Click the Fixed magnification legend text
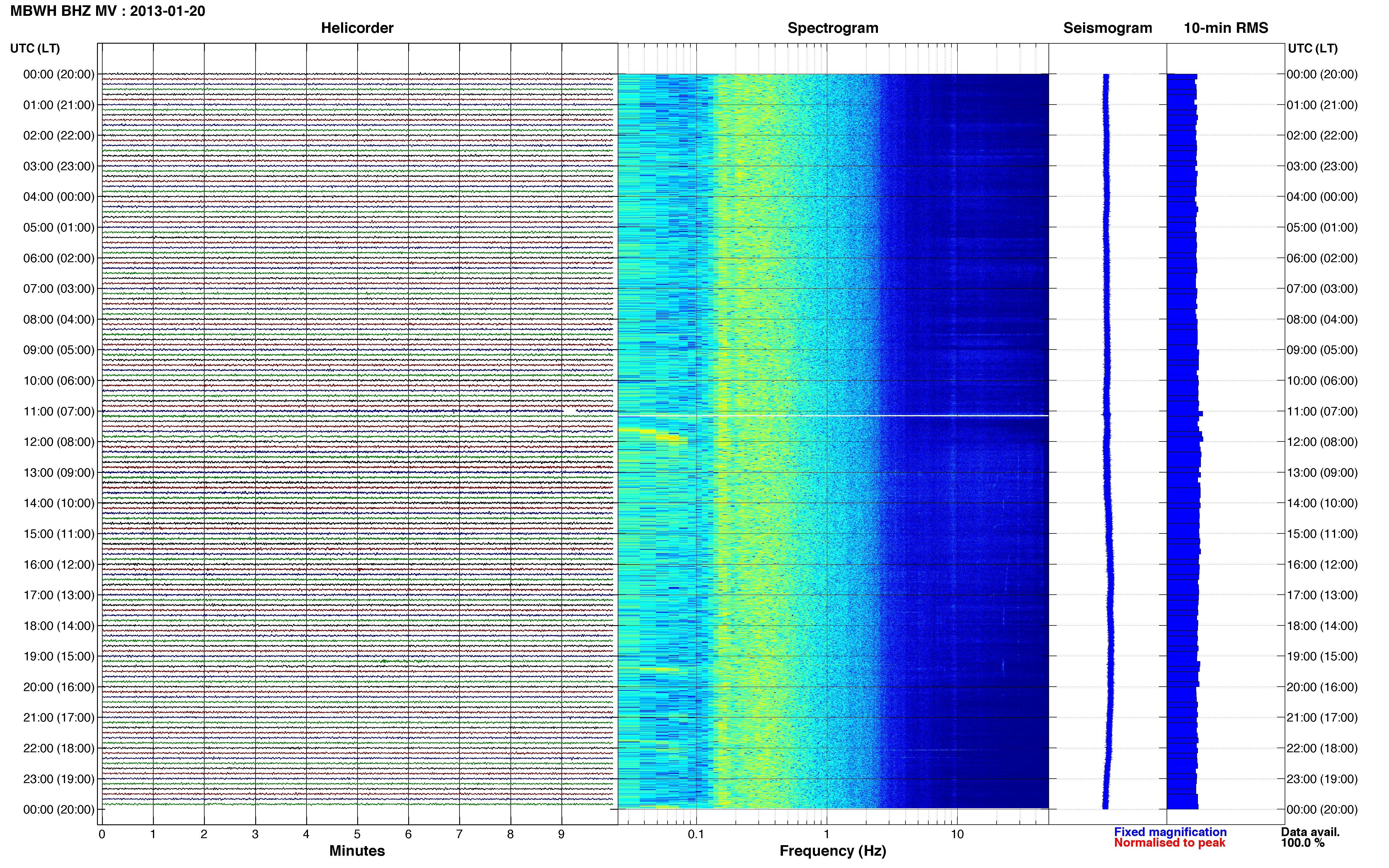This screenshot has height=868, width=1389. tap(1170, 832)
